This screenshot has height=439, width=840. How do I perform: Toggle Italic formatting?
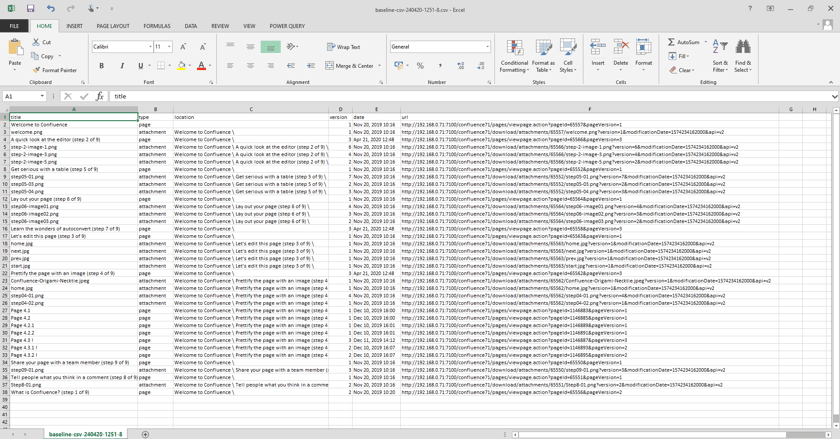[x=122, y=65]
